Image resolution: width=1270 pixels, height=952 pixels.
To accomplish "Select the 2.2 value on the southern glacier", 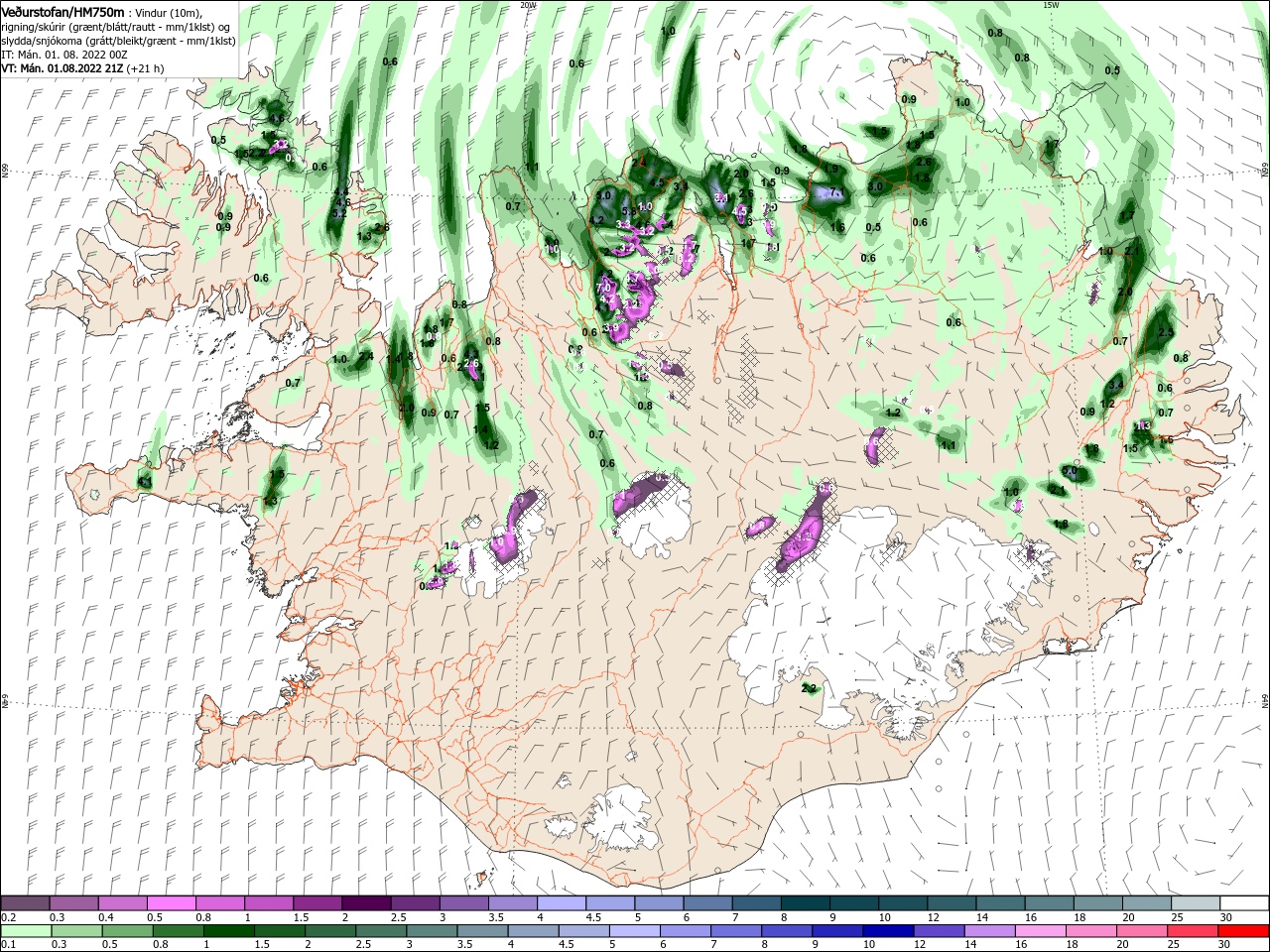I will 809,688.
